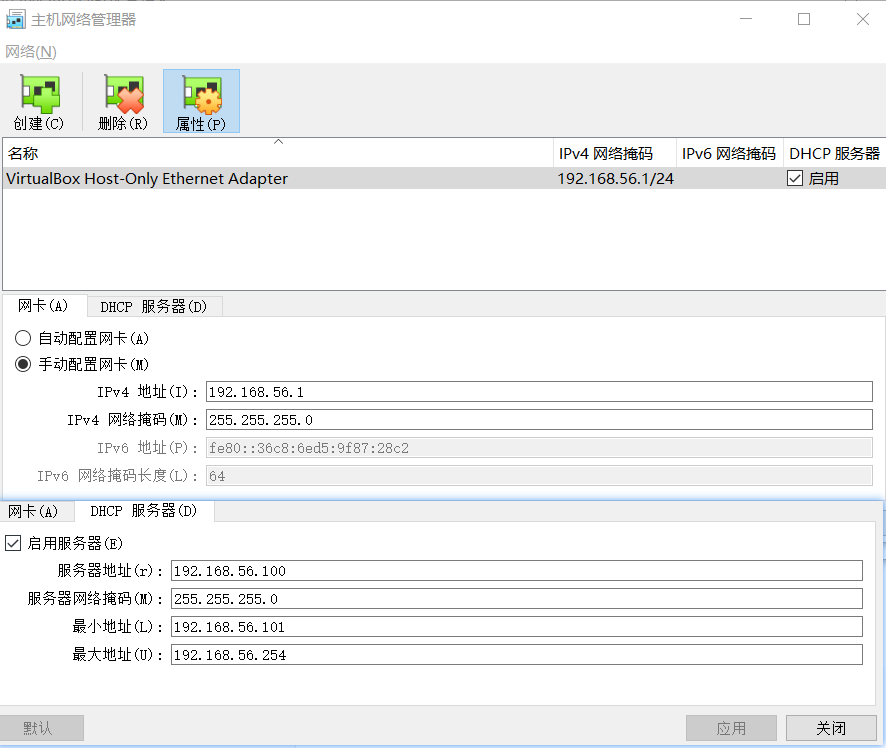Screen dimensions: 886x748
Task: Click the Properties (属性) toolbar icon
Action: pos(201,102)
